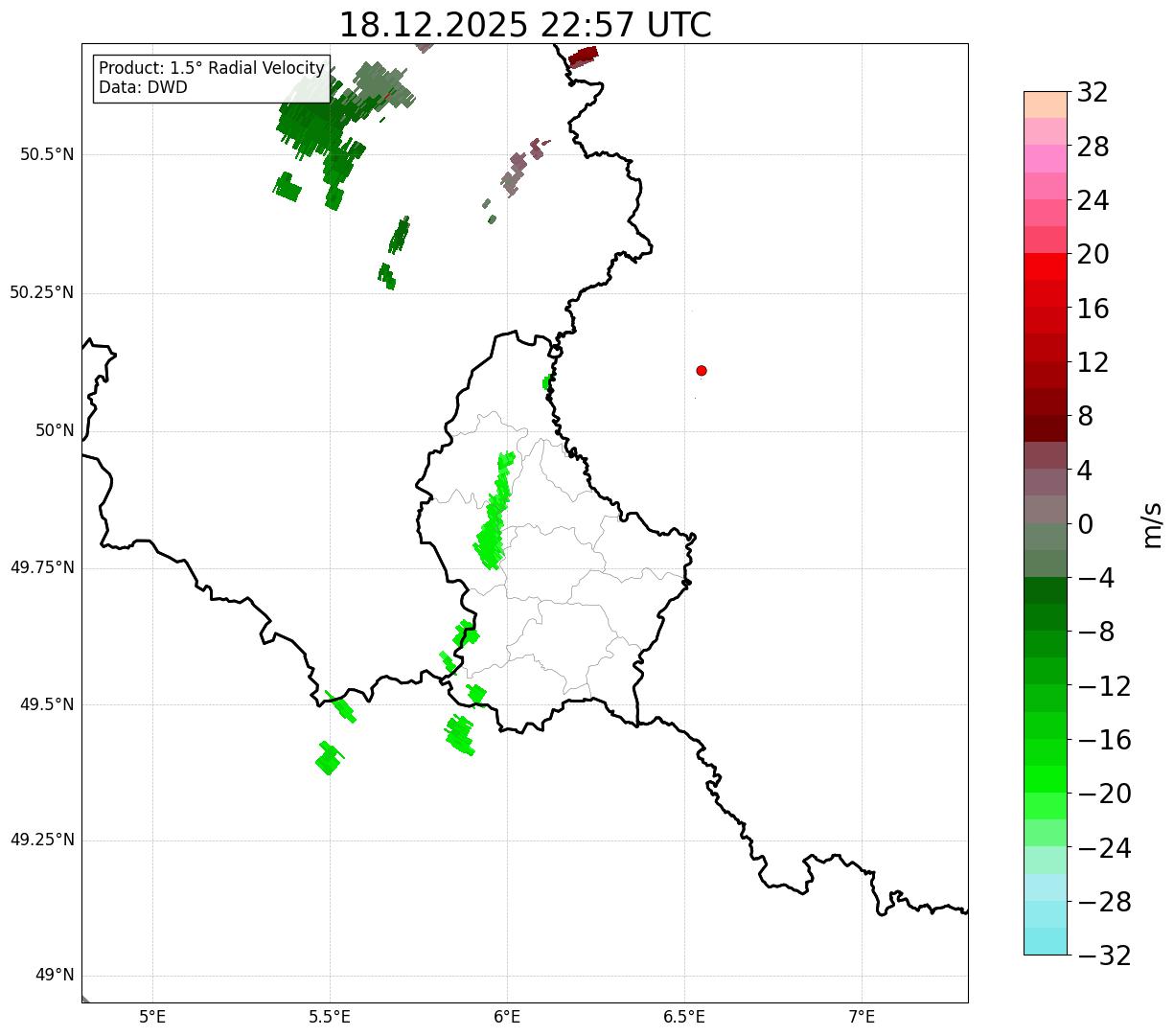Click the 50.25°N latitude label
1174x1036 pixels.
point(42,292)
